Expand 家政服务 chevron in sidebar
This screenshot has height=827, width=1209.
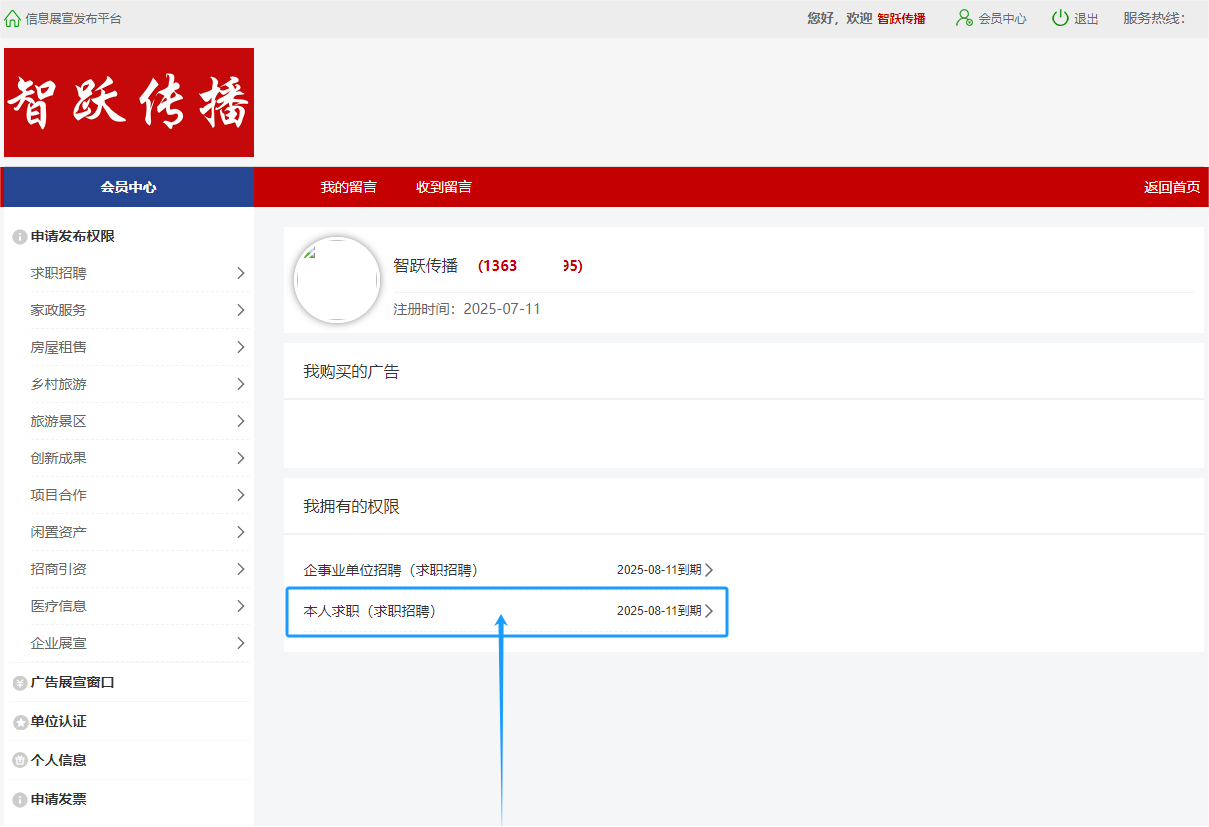[x=240, y=310]
